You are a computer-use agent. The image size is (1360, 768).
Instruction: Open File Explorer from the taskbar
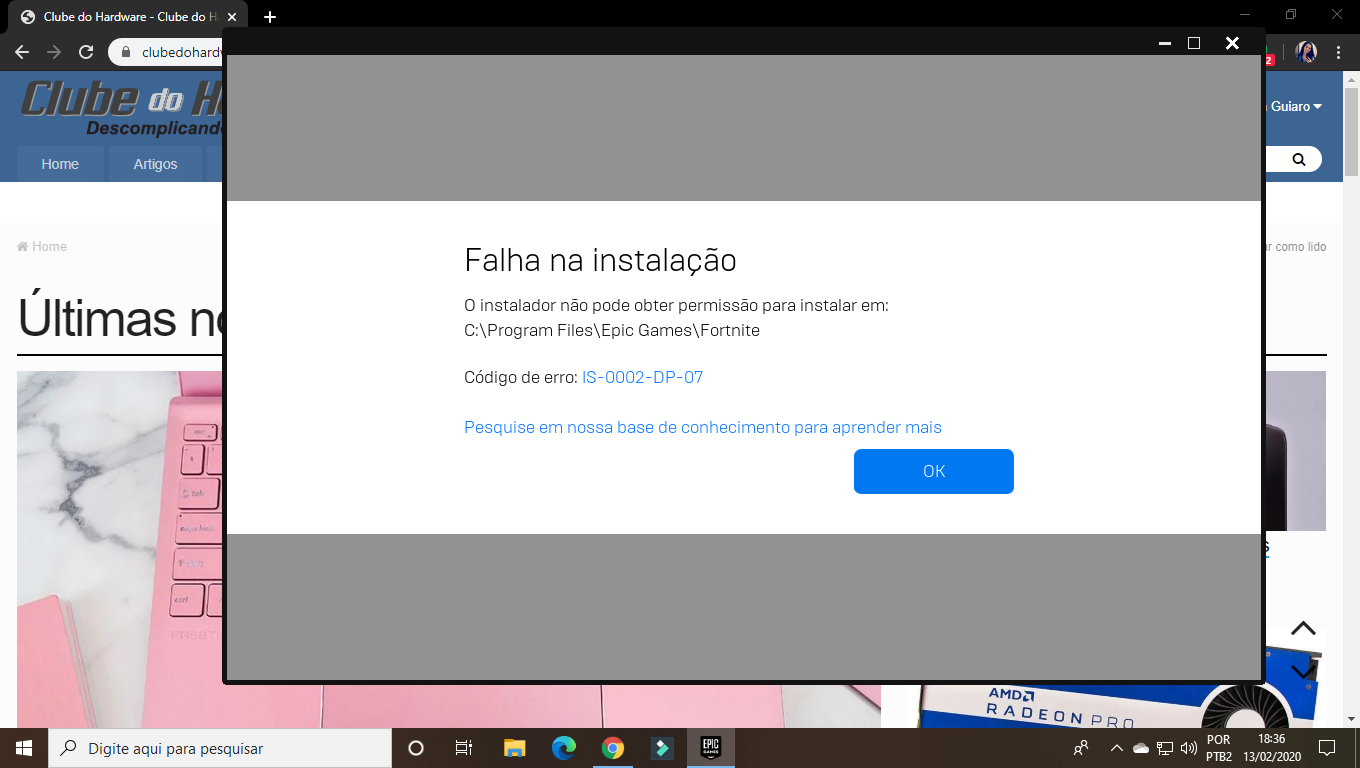pyautogui.click(x=514, y=748)
